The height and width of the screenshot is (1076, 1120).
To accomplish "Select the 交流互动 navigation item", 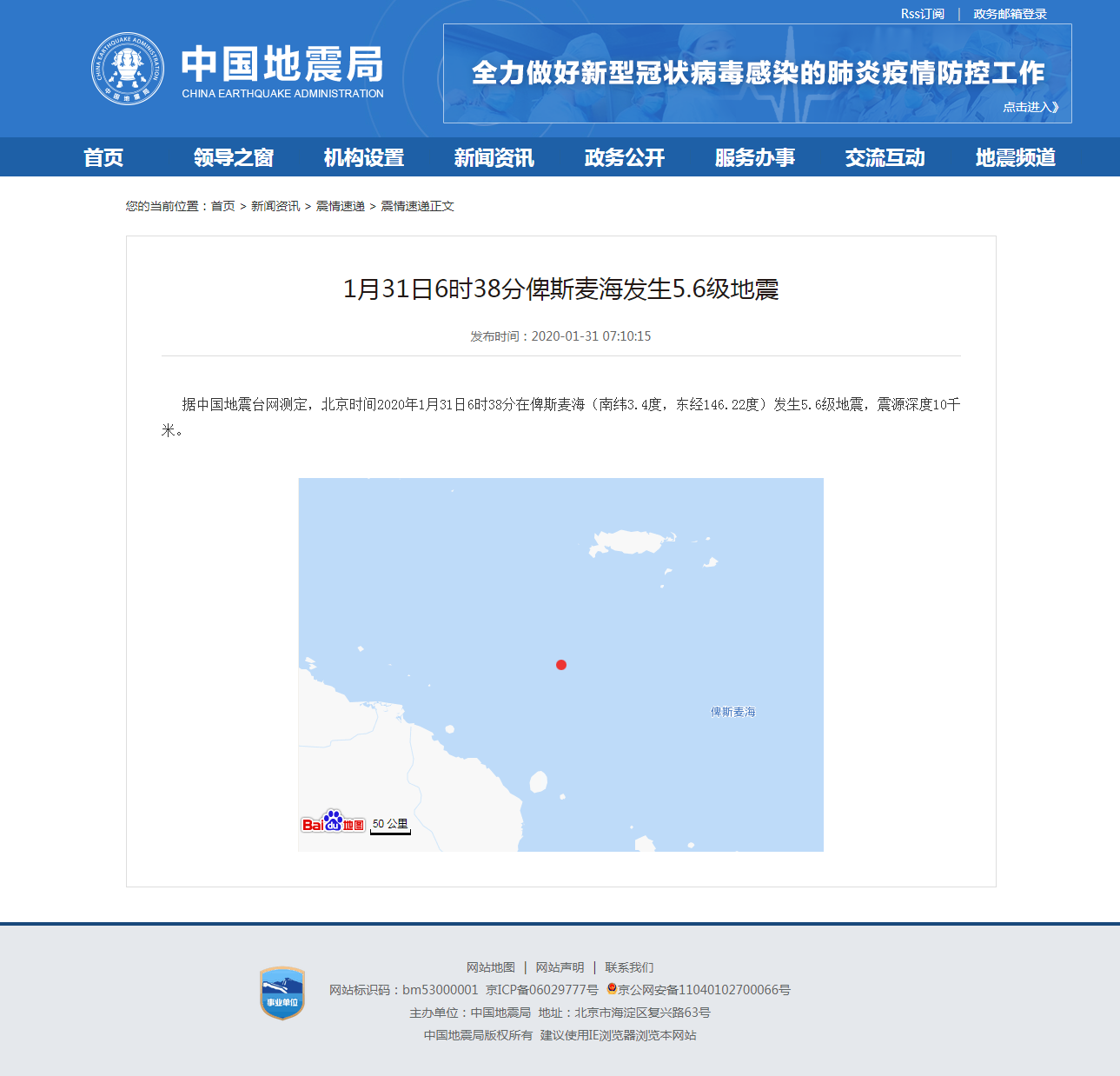I will tap(885, 157).
